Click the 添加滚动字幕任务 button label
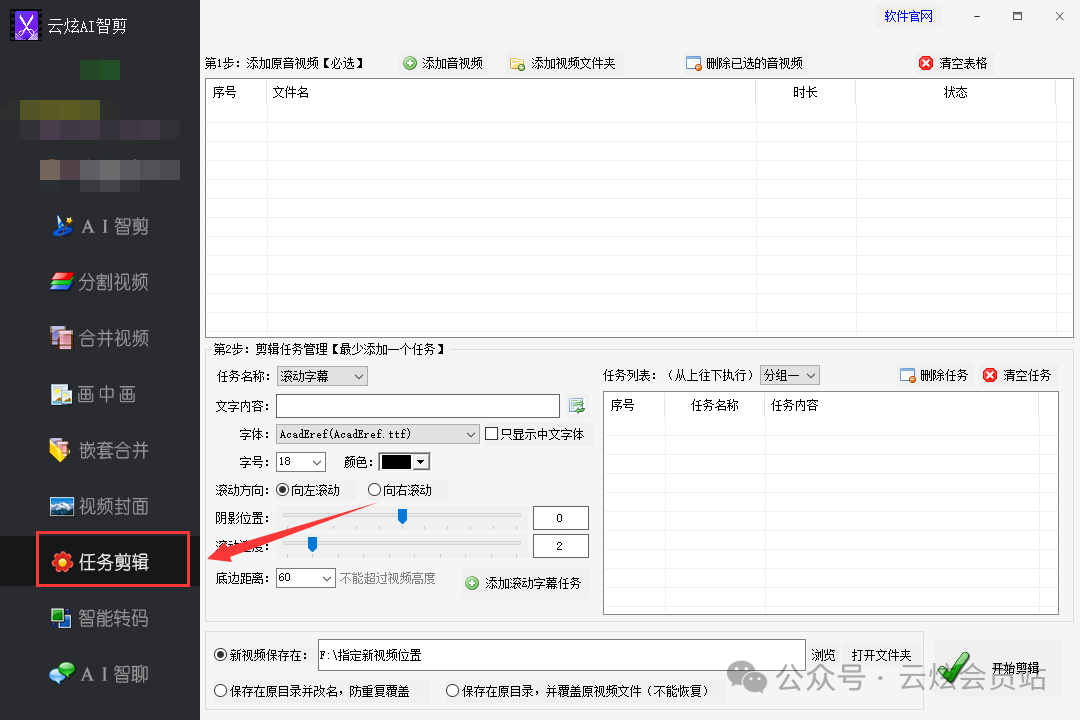This screenshot has width=1080, height=720. pyautogui.click(x=533, y=584)
